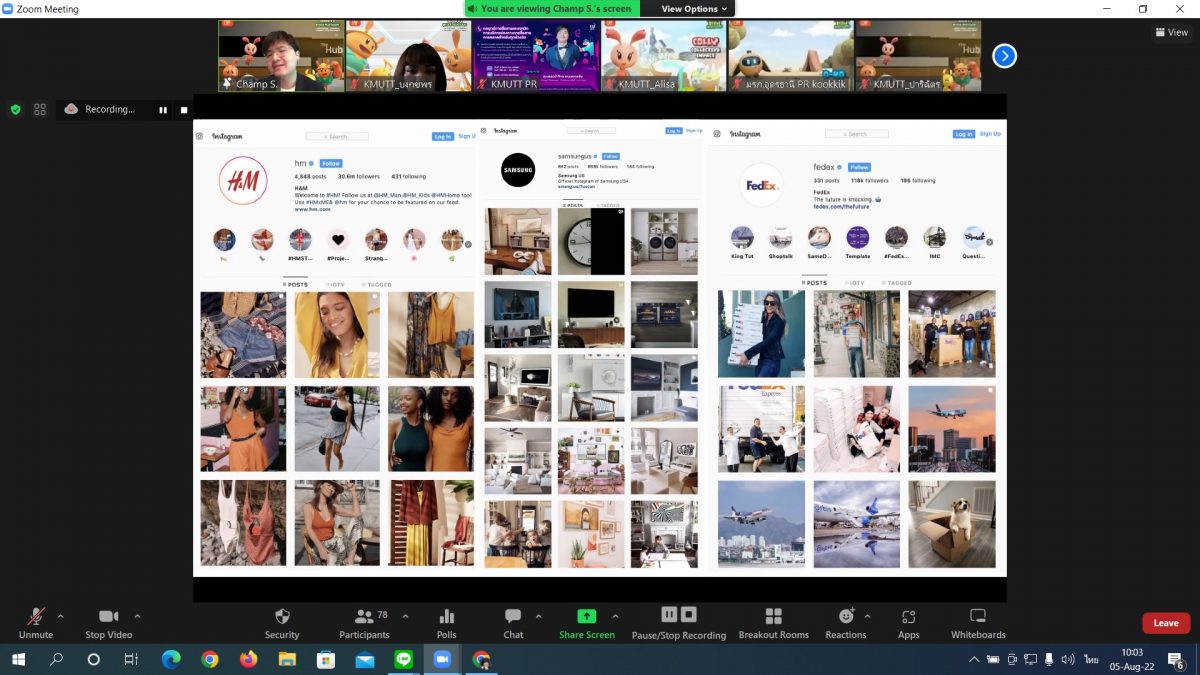1200x675 pixels.
Task: Click the cloud Recording... indicator
Action: tap(99, 110)
